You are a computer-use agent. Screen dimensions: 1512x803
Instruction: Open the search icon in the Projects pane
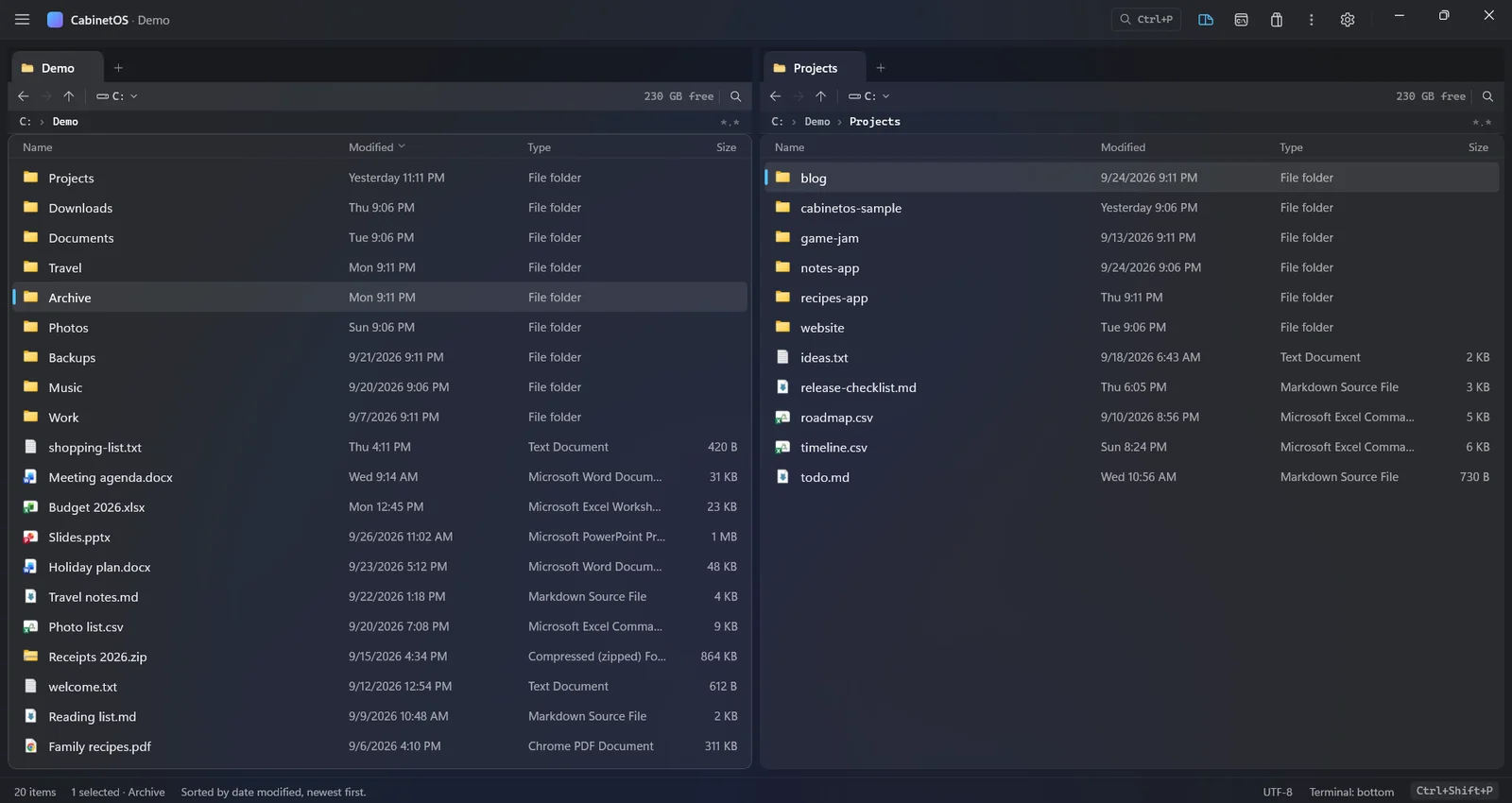1487,96
